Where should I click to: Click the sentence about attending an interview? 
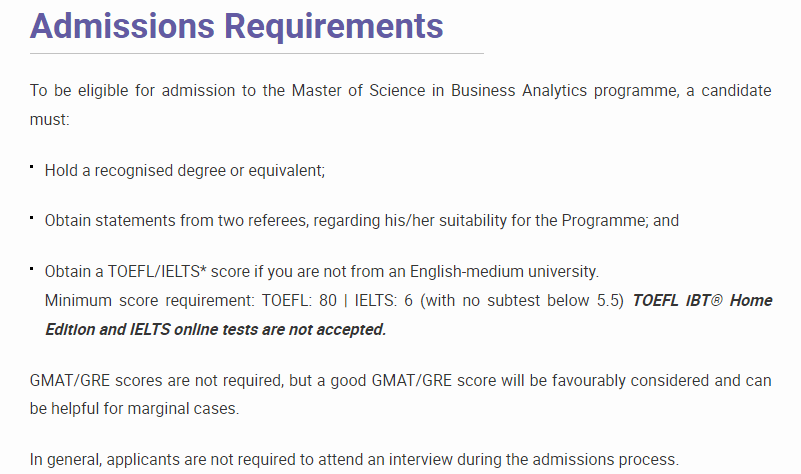354,460
